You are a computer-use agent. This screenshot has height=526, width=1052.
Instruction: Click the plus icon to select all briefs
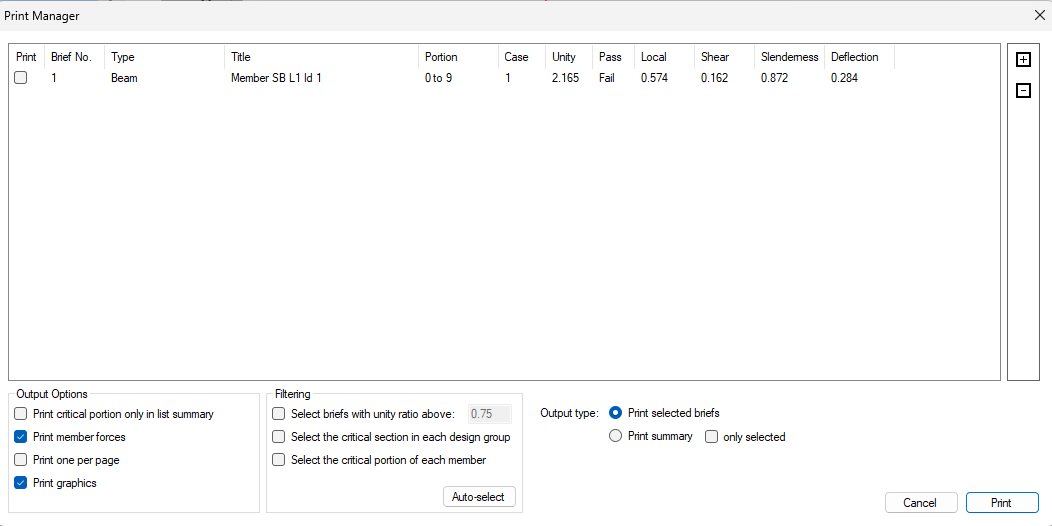tap(1023, 60)
